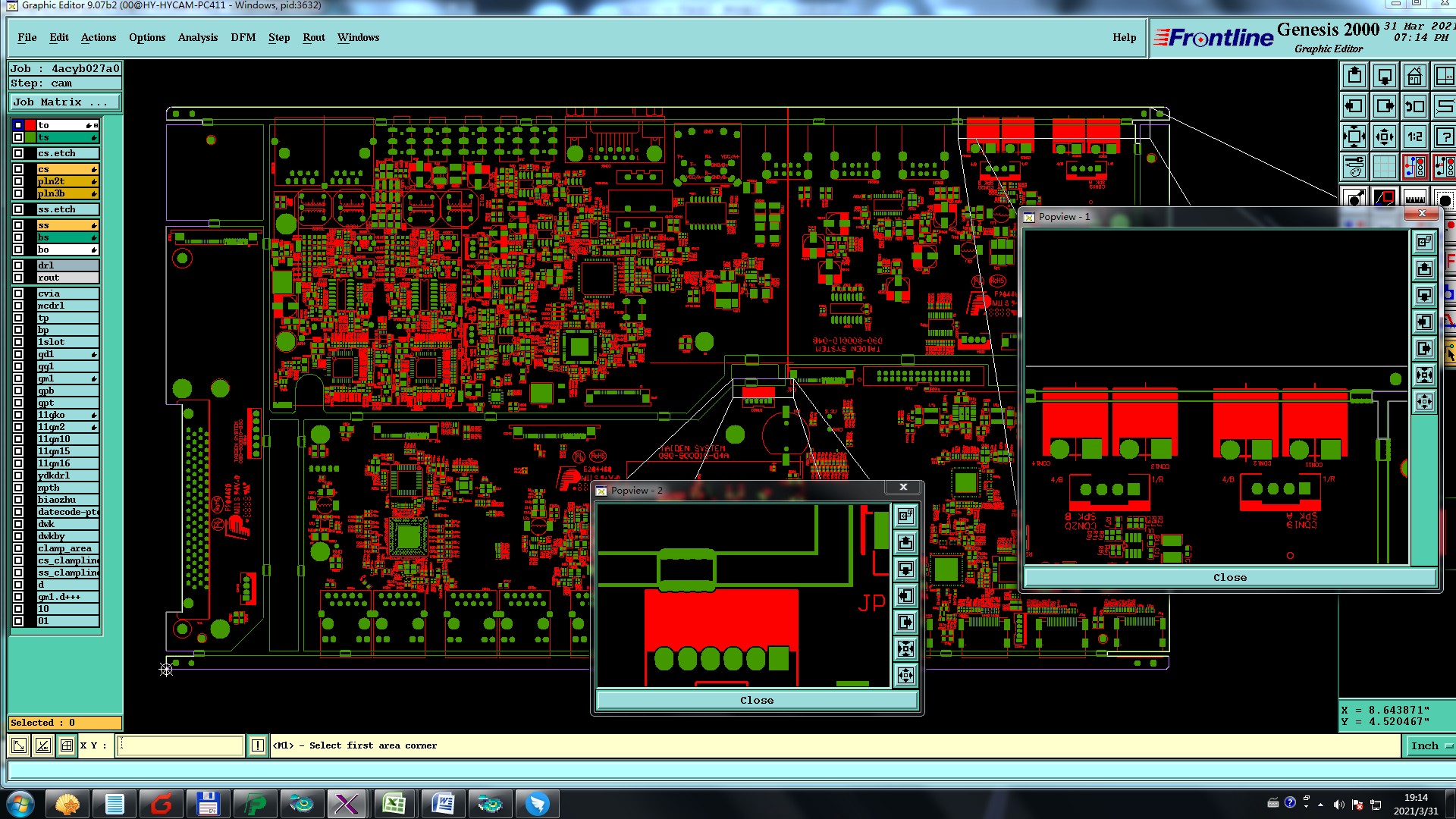Viewport: 1456px width, 819px height.
Task: Click the zoom-in arrows icon
Action: 1354,136
